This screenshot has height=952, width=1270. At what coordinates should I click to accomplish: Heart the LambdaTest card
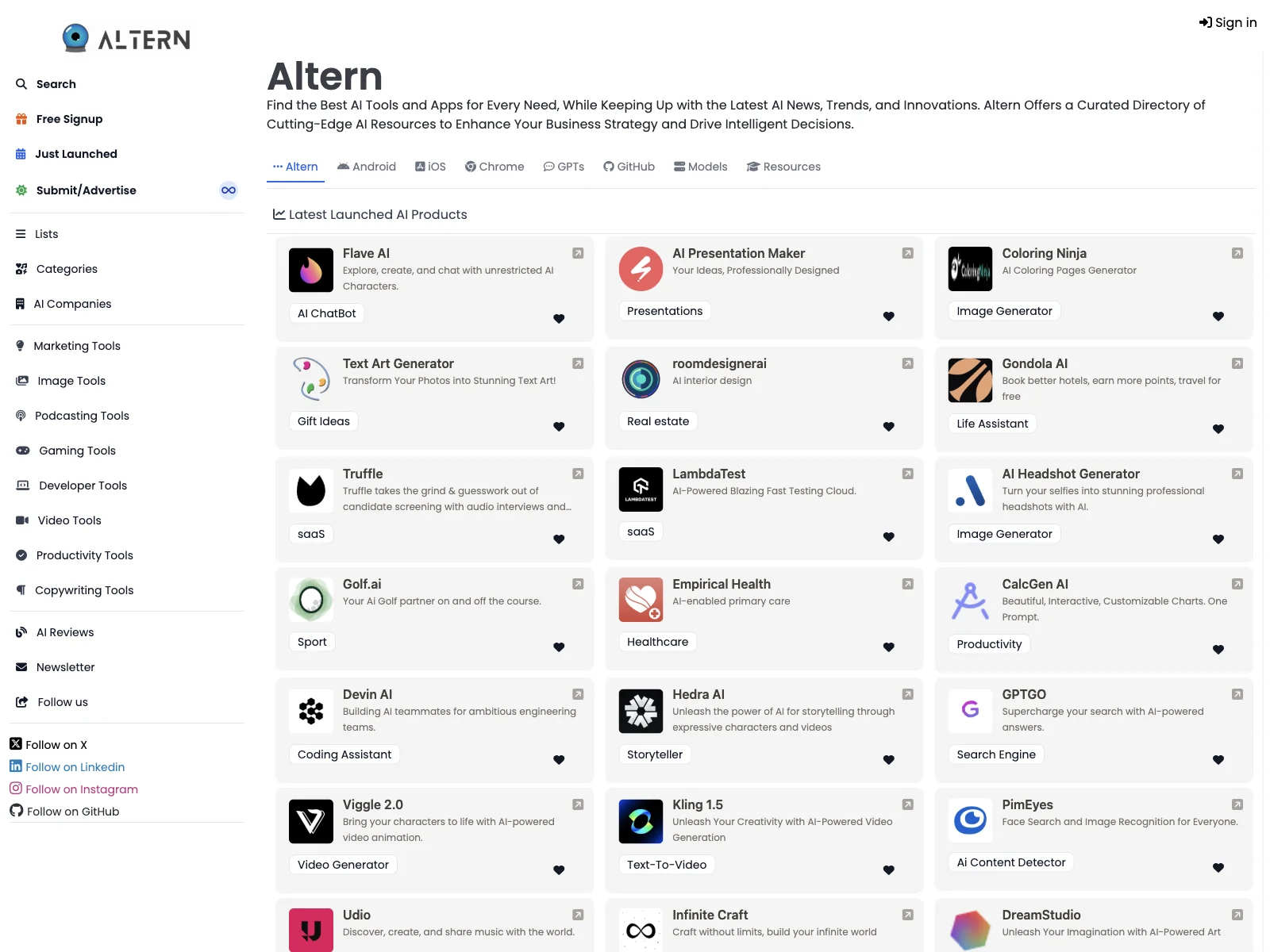click(x=889, y=537)
